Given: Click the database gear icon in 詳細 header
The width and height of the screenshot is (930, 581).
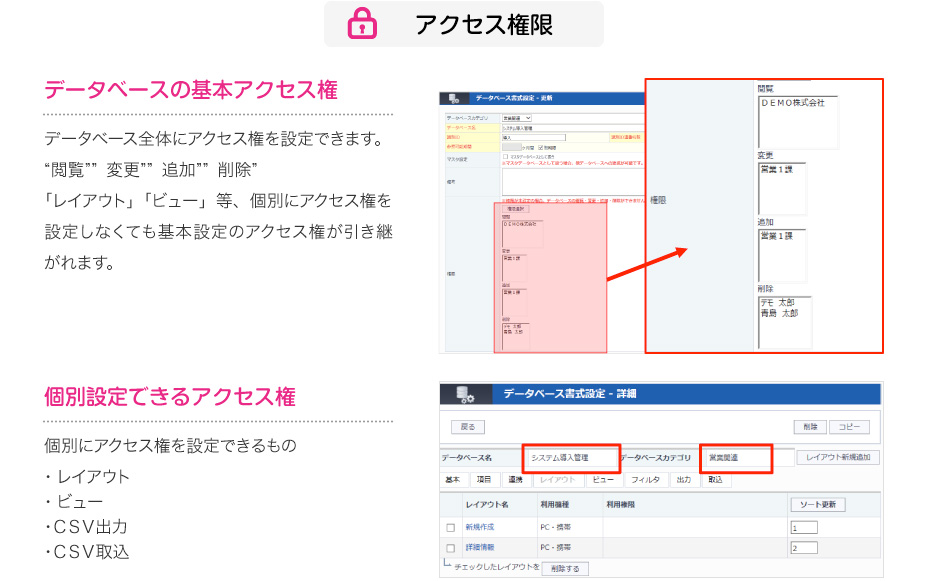Looking at the screenshot, I should 465,394.
